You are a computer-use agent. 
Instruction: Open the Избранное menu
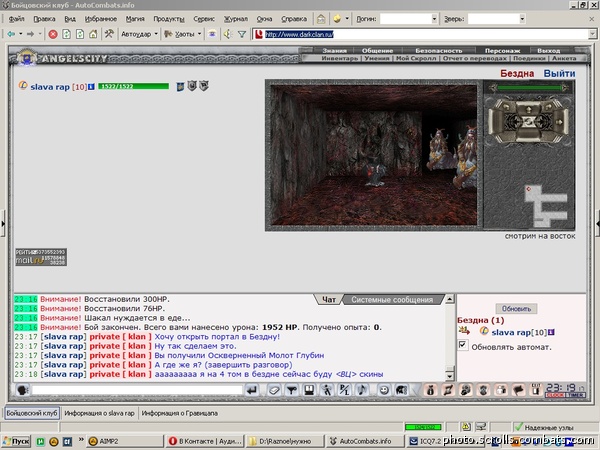click(x=101, y=18)
